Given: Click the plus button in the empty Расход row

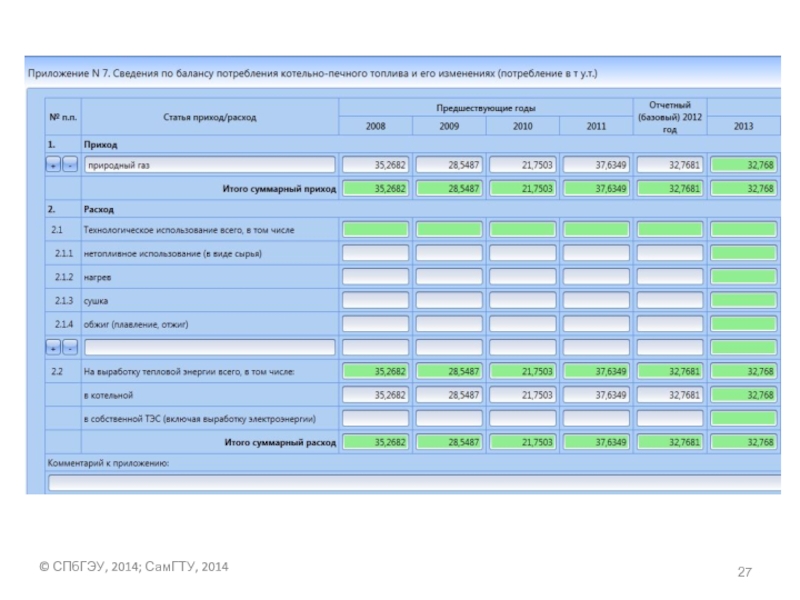Looking at the screenshot, I should tap(54, 347).
